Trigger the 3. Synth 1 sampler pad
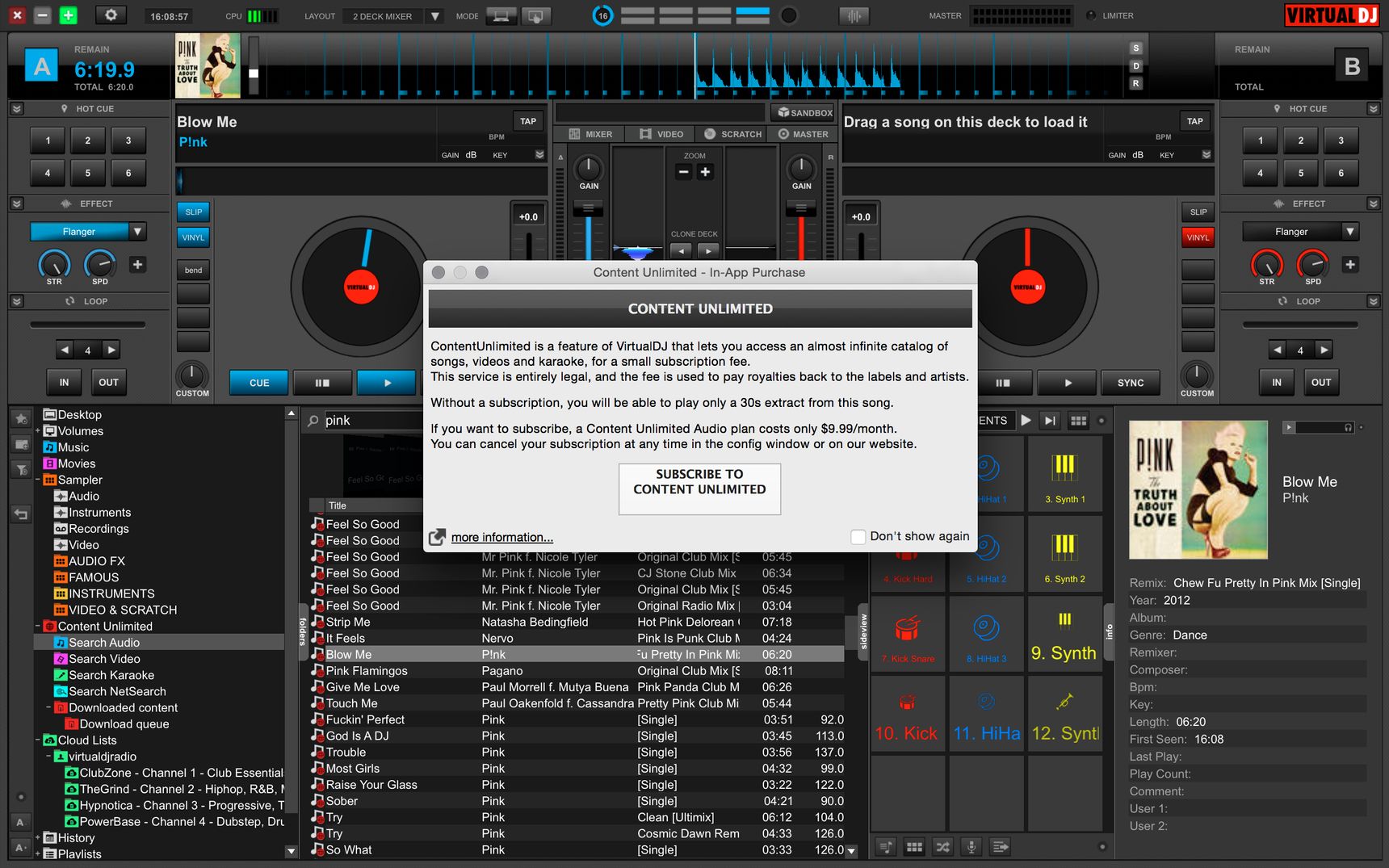Viewport: 1389px width, 868px height. pyautogui.click(x=1065, y=473)
